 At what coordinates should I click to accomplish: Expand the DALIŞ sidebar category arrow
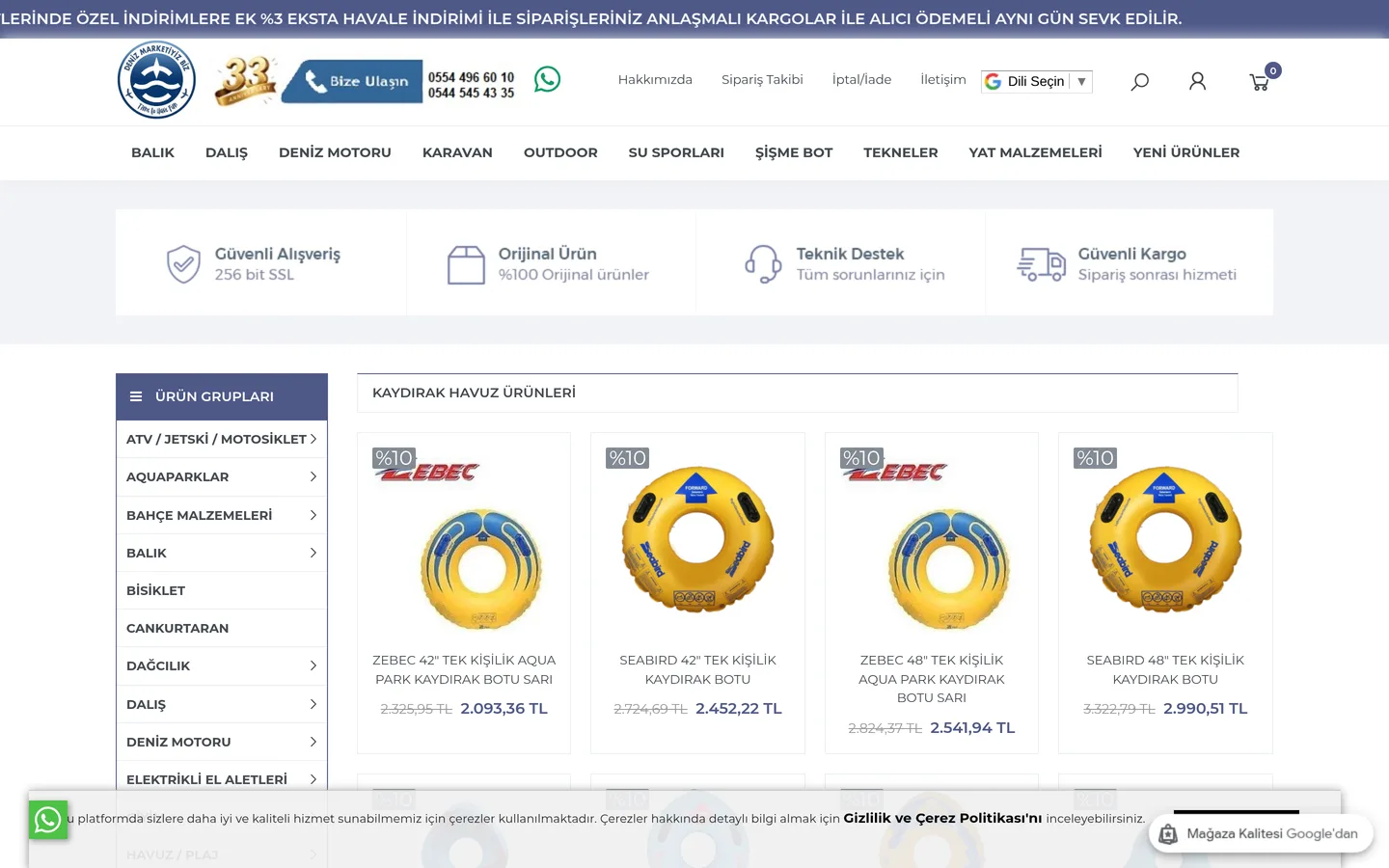pos(313,704)
